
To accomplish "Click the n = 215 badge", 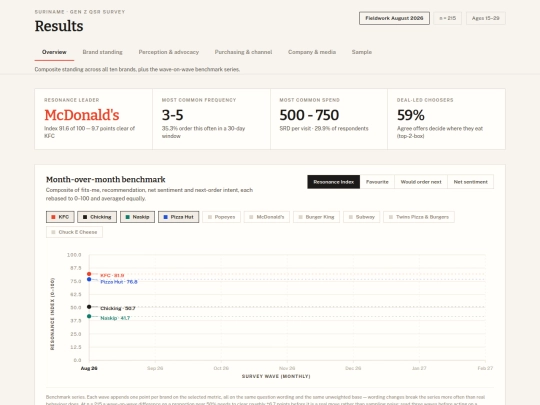I will click(x=448, y=18).
